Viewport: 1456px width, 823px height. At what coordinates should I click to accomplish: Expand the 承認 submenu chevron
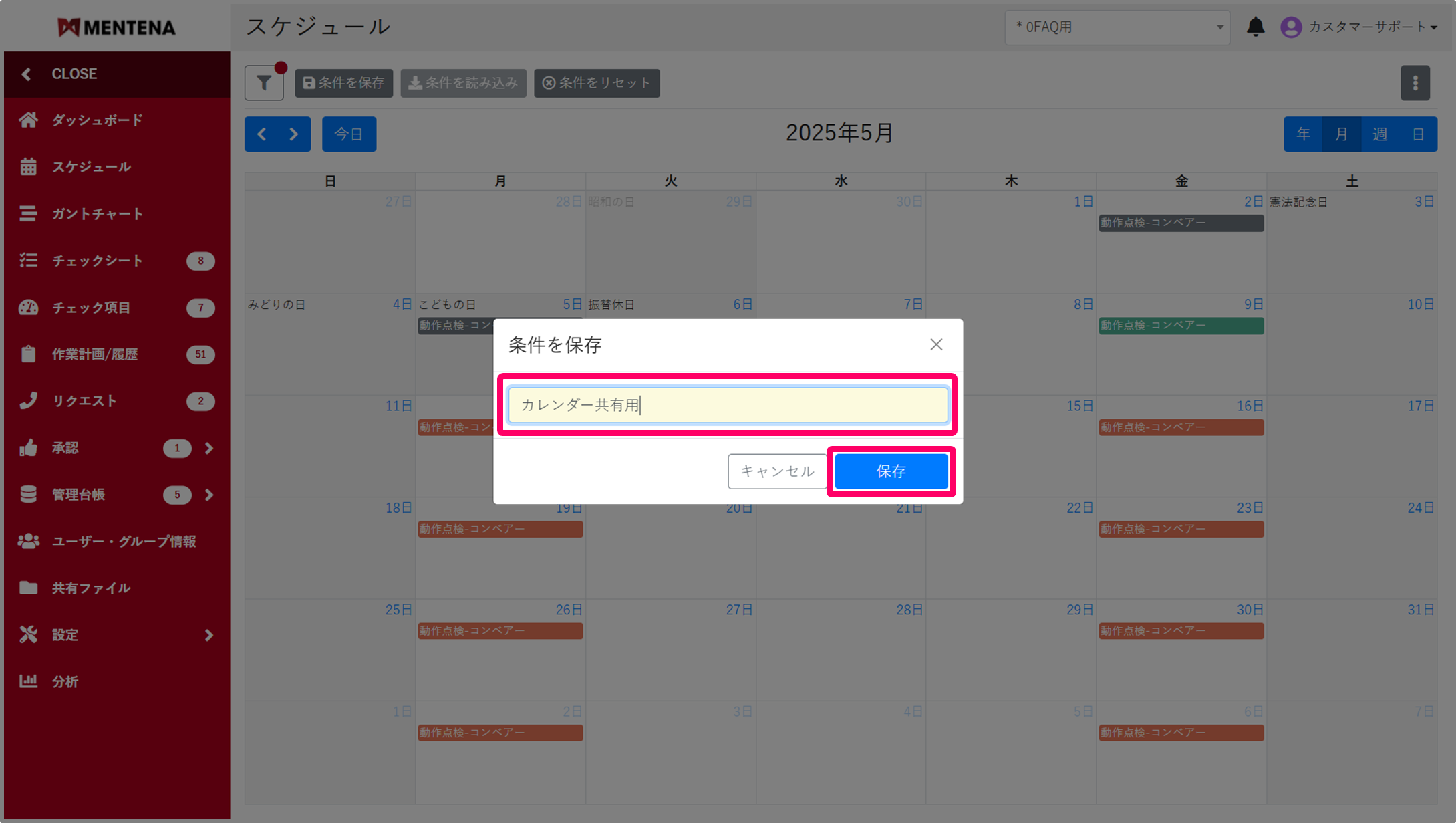[x=209, y=448]
